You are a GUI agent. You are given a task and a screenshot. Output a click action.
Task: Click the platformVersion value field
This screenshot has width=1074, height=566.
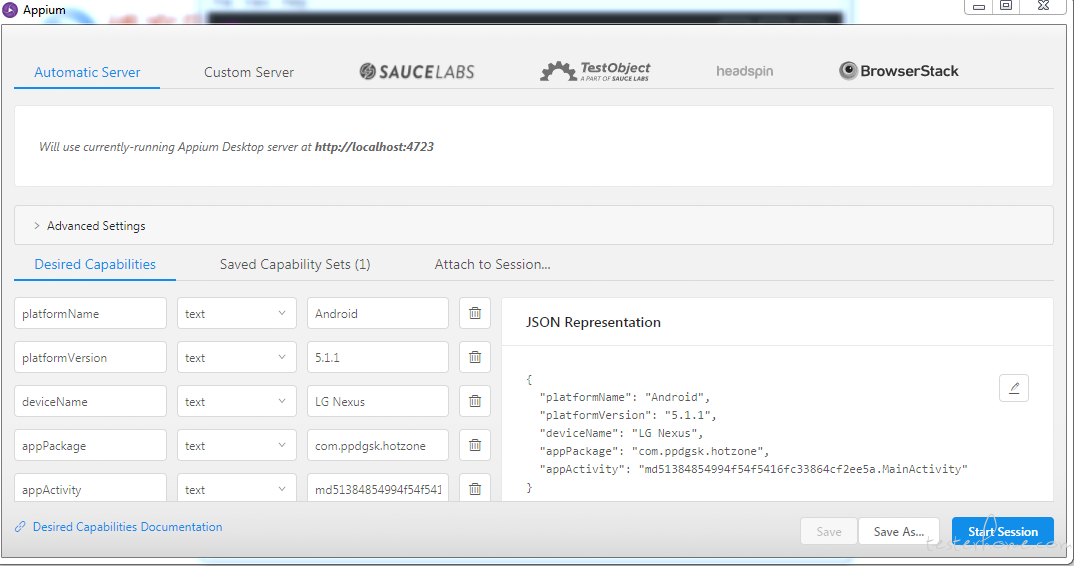click(377, 357)
